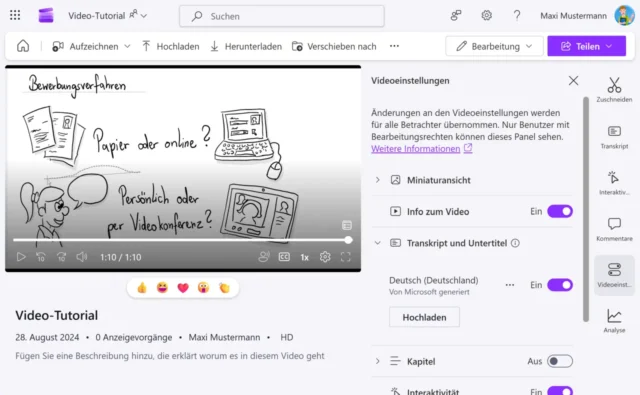Click Herunterladen in the toolbar
The width and height of the screenshot is (640, 395).
(x=246, y=47)
